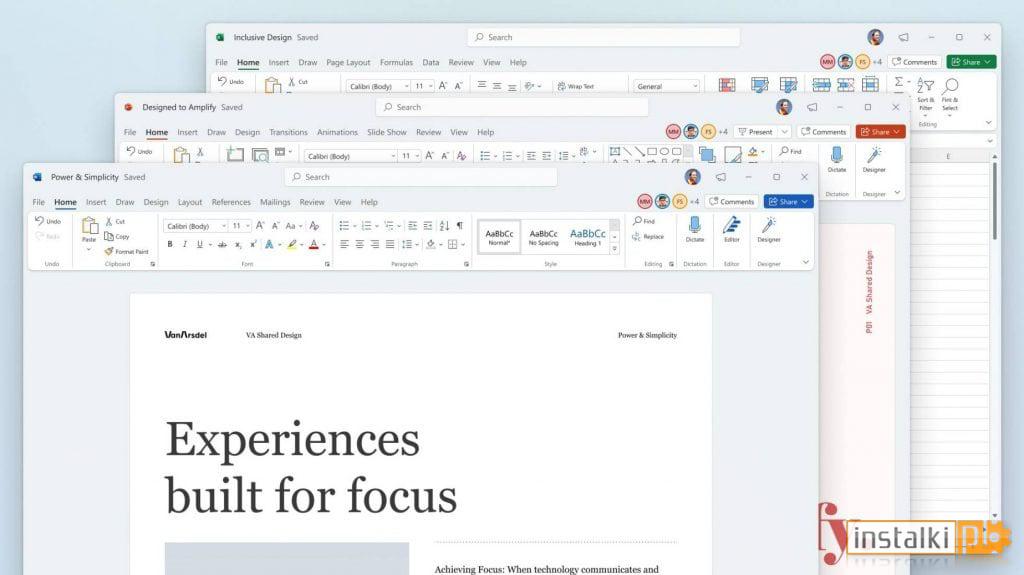1024x575 pixels.
Task: Toggle Italic formatting in Word
Action: coord(185,244)
